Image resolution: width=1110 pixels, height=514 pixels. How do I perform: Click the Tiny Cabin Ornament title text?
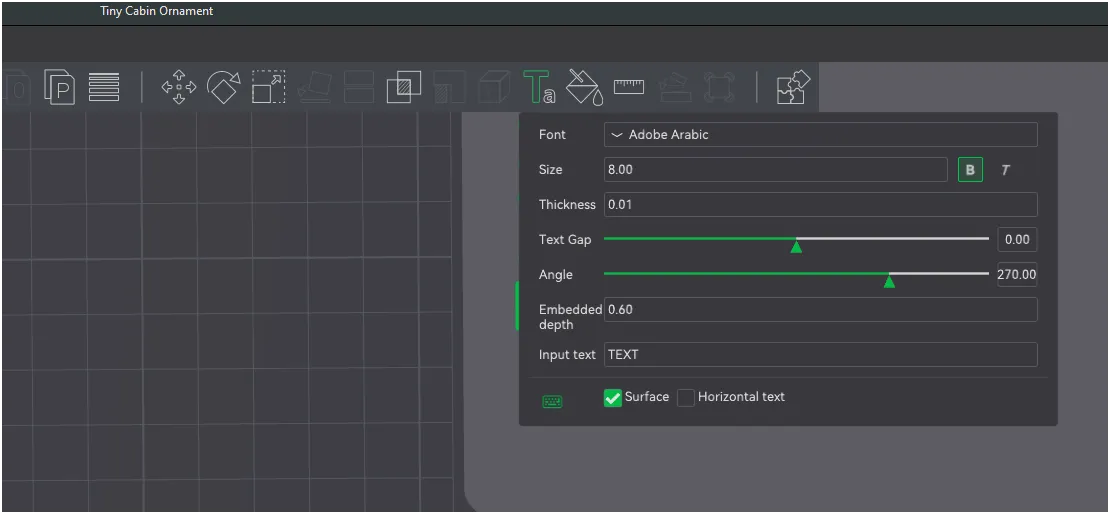[156, 11]
